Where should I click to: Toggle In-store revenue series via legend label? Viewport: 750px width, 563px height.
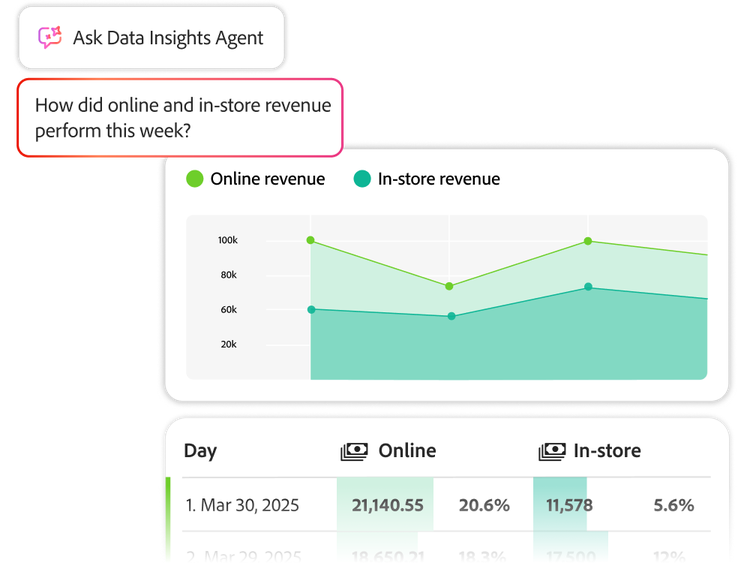438,179
